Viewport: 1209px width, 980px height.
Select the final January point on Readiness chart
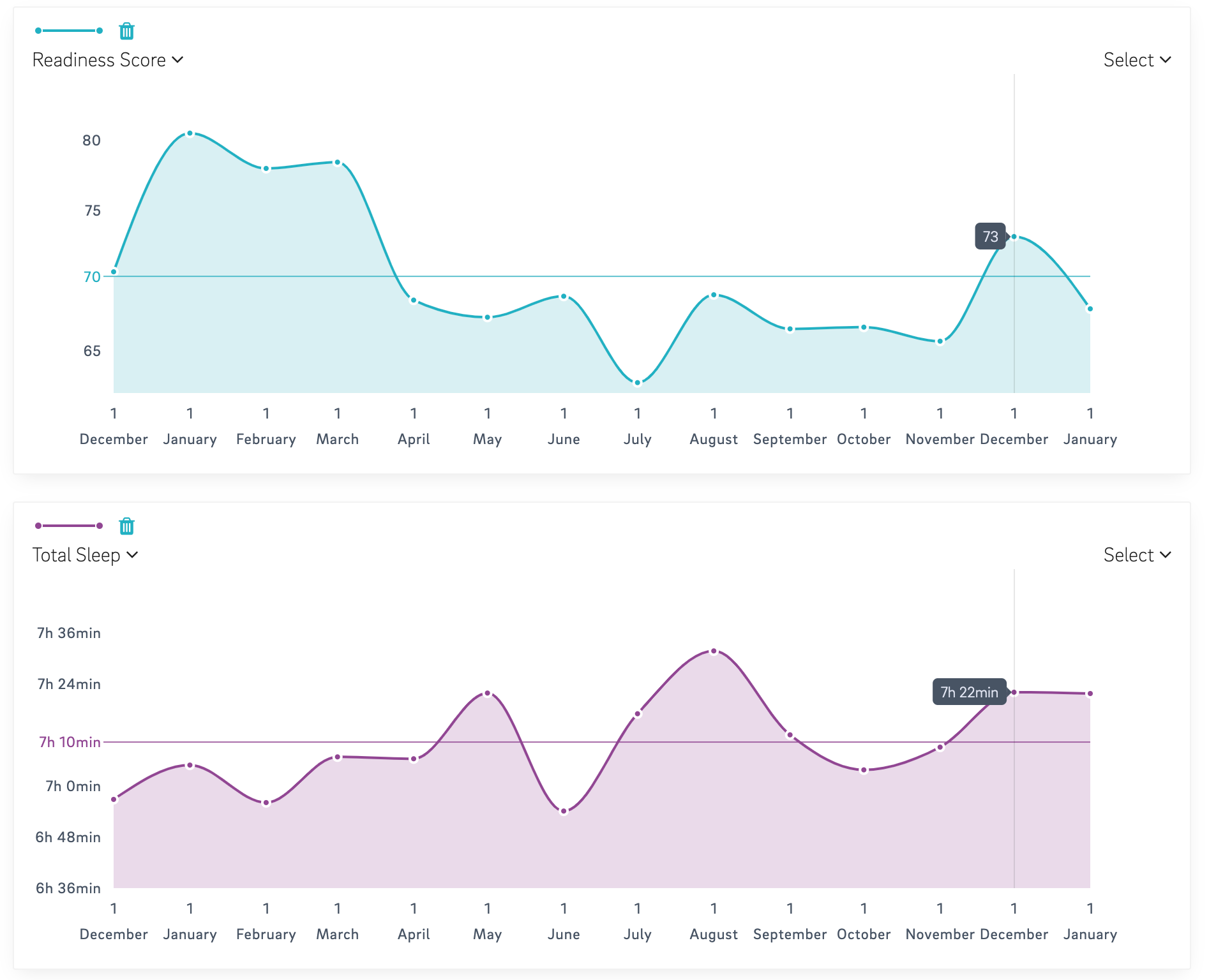pyautogui.click(x=1090, y=309)
